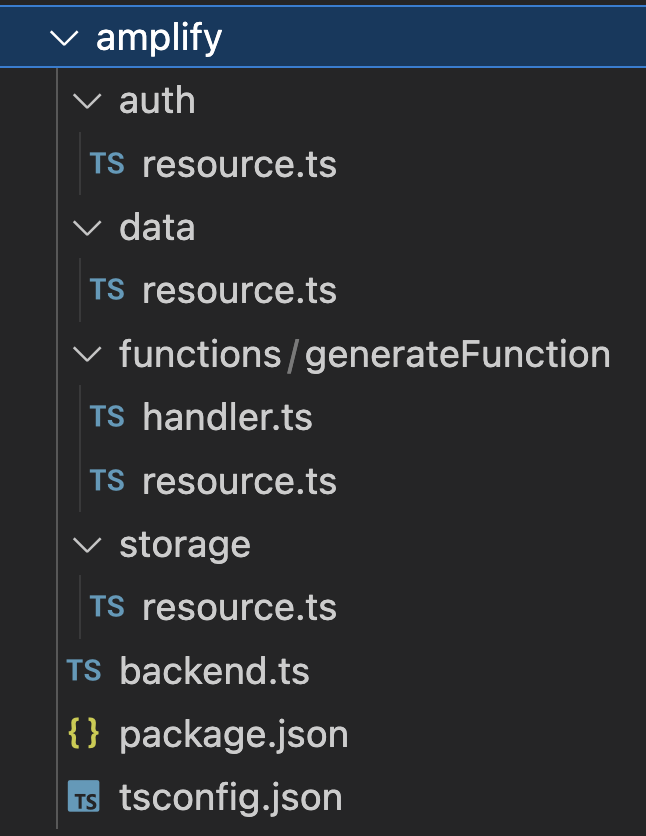Open handler.ts inside generateFunction
The height and width of the screenshot is (836, 646).
tap(226, 417)
